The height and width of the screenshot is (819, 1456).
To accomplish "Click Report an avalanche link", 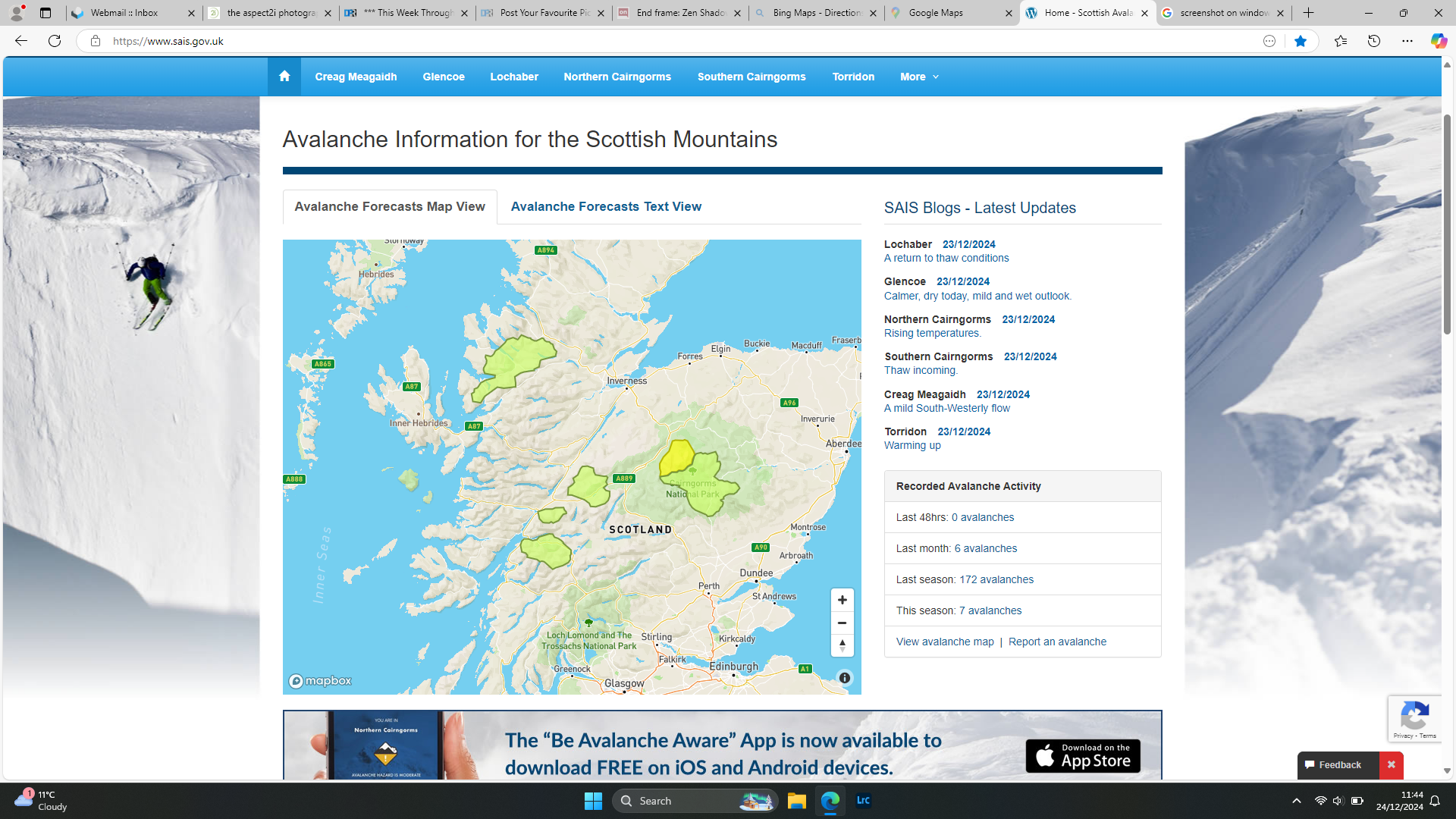I will point(1056,642).
